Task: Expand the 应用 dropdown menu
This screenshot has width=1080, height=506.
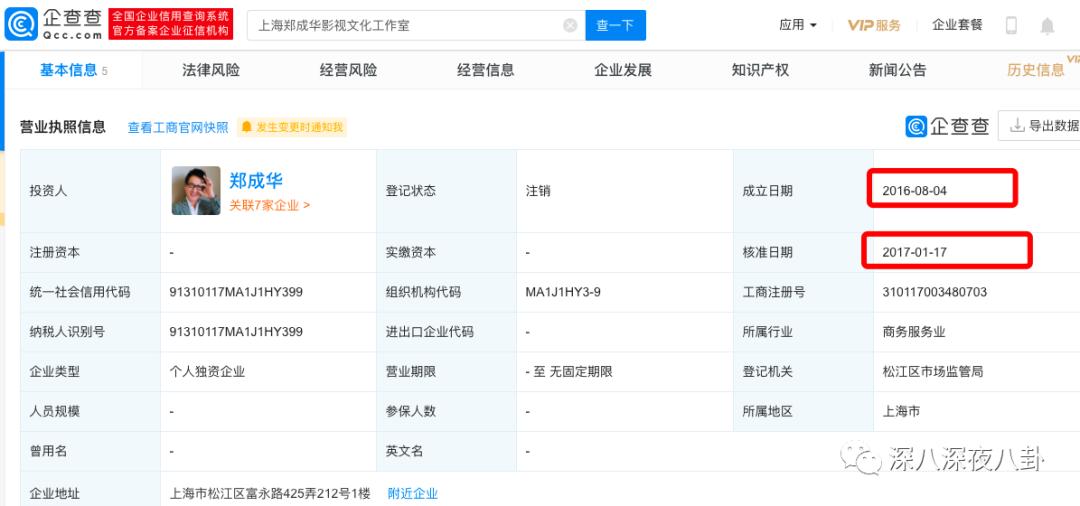Action: [798, 25]
